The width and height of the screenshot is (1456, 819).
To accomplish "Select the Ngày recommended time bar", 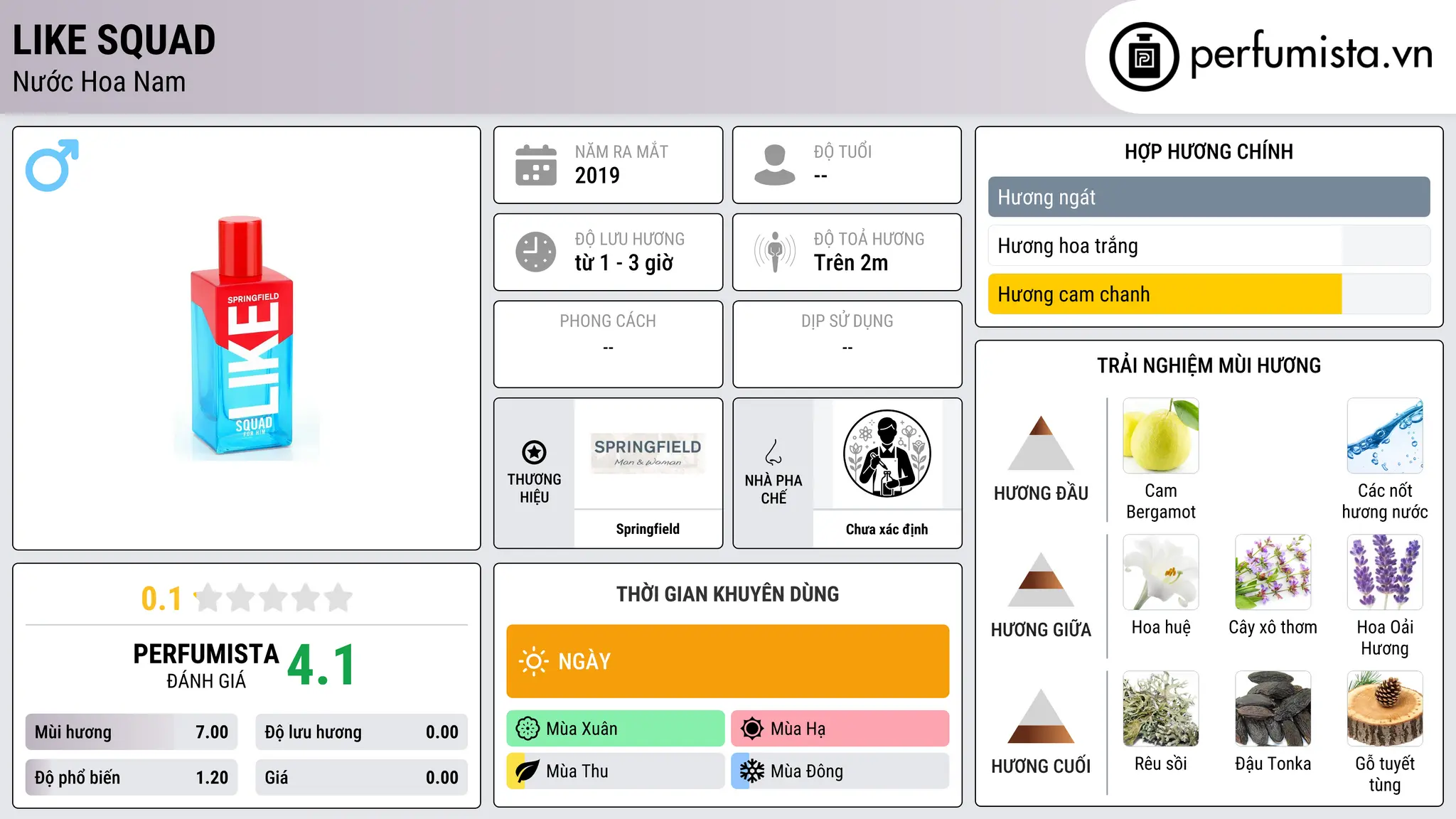I will coord(727,661).
